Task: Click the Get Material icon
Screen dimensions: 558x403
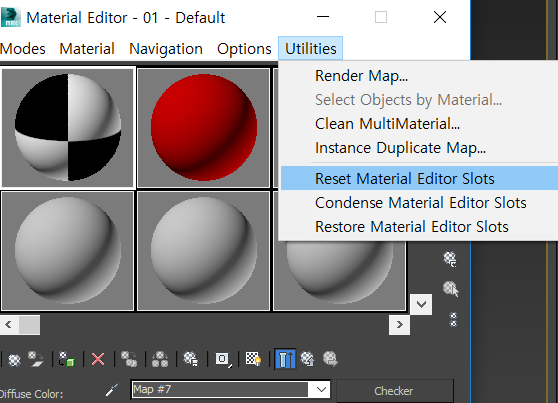Action: (14, 360)
